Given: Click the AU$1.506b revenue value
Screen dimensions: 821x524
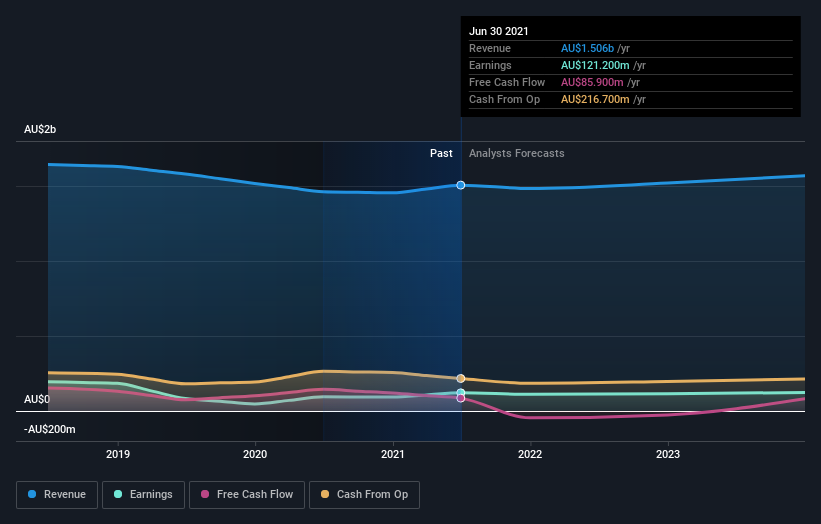Looking at the screenshot, I should (x=587, y=48).
